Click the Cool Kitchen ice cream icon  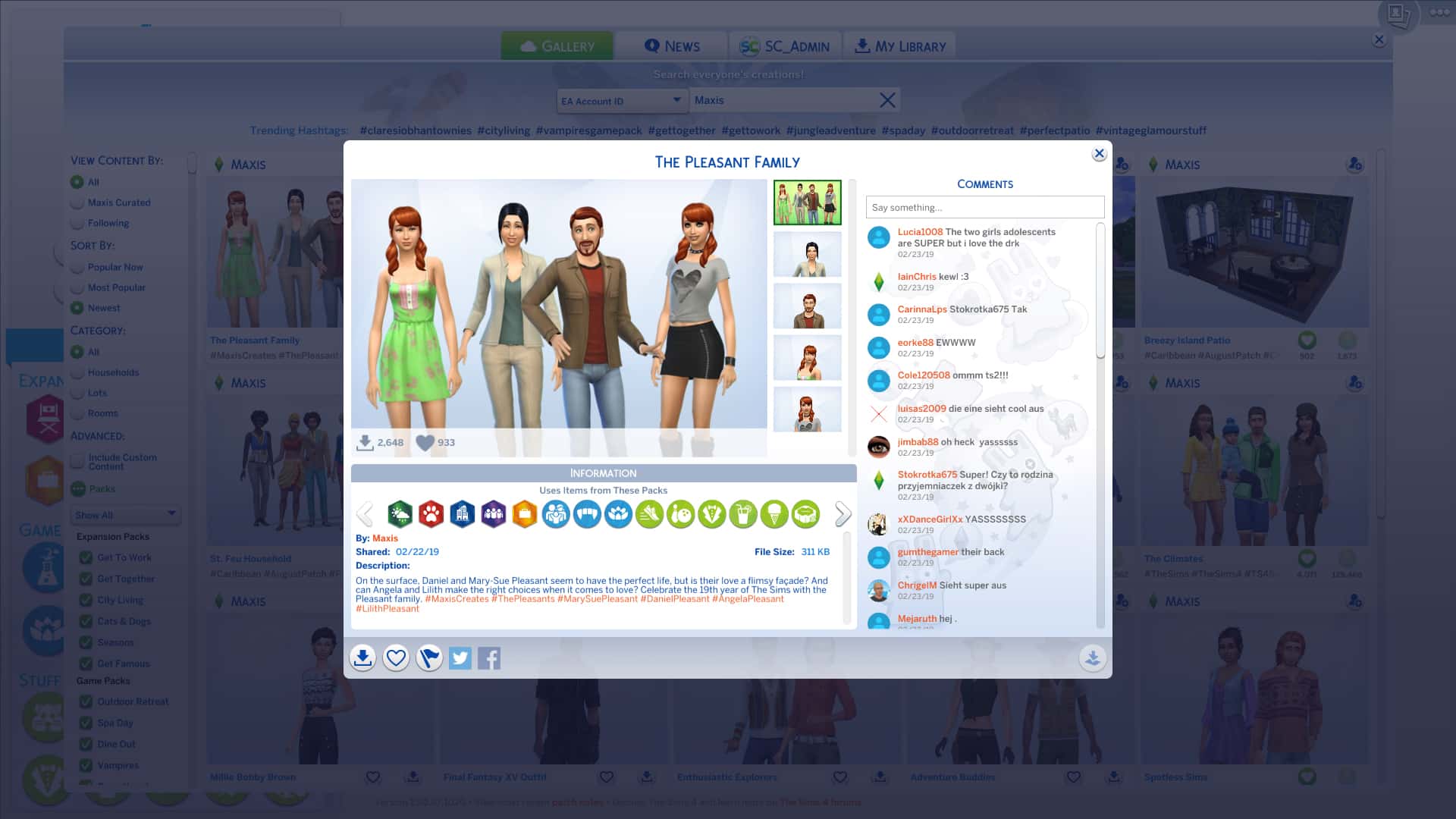point(774,514)
